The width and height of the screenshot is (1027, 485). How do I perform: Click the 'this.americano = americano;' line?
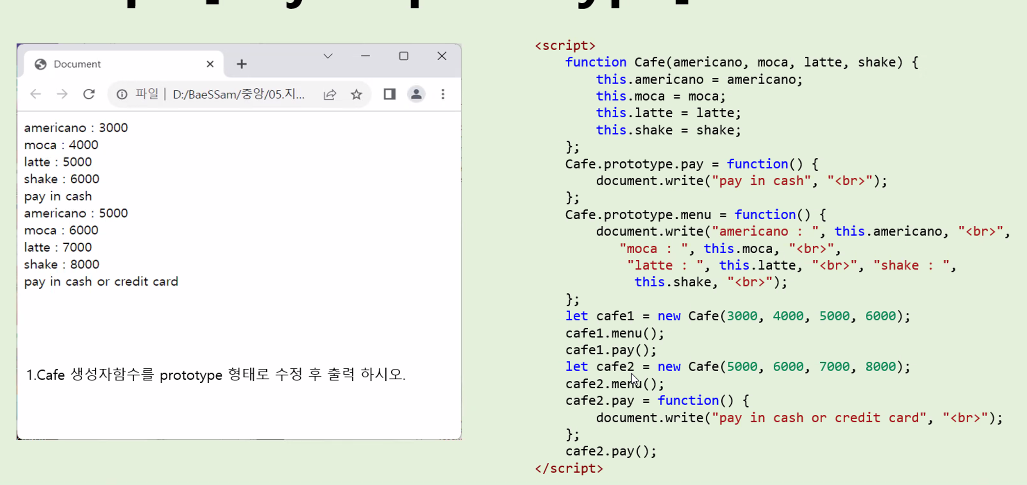coord(699,79)
